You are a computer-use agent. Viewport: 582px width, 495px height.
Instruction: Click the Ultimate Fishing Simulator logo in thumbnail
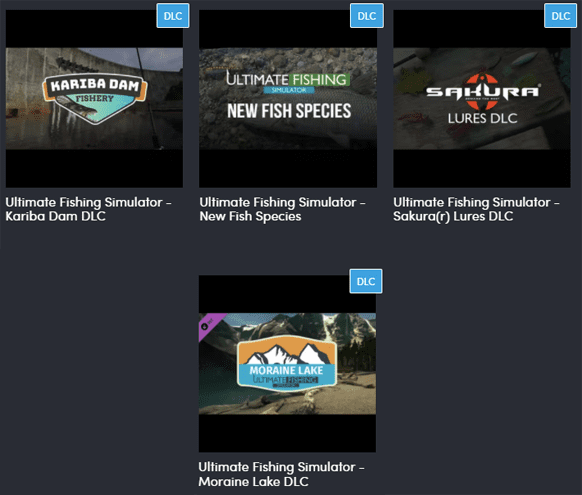288,83
